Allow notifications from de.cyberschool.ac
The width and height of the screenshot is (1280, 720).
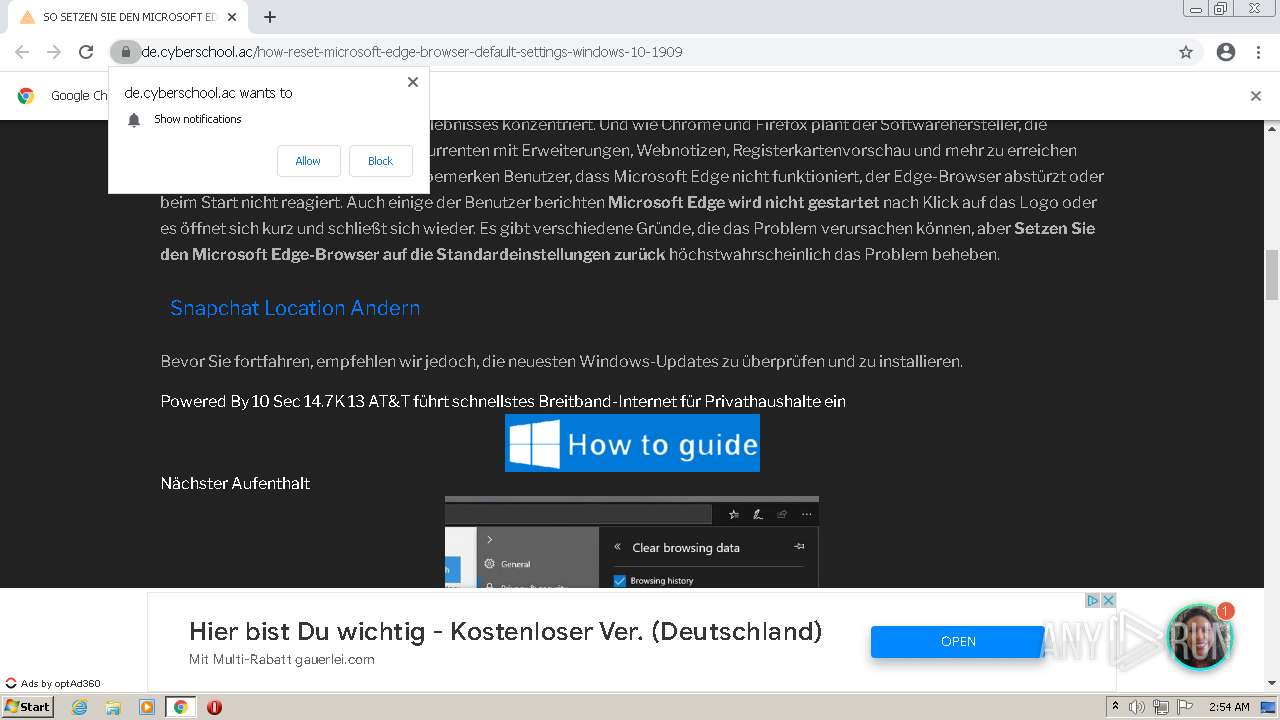coord(308,161)
